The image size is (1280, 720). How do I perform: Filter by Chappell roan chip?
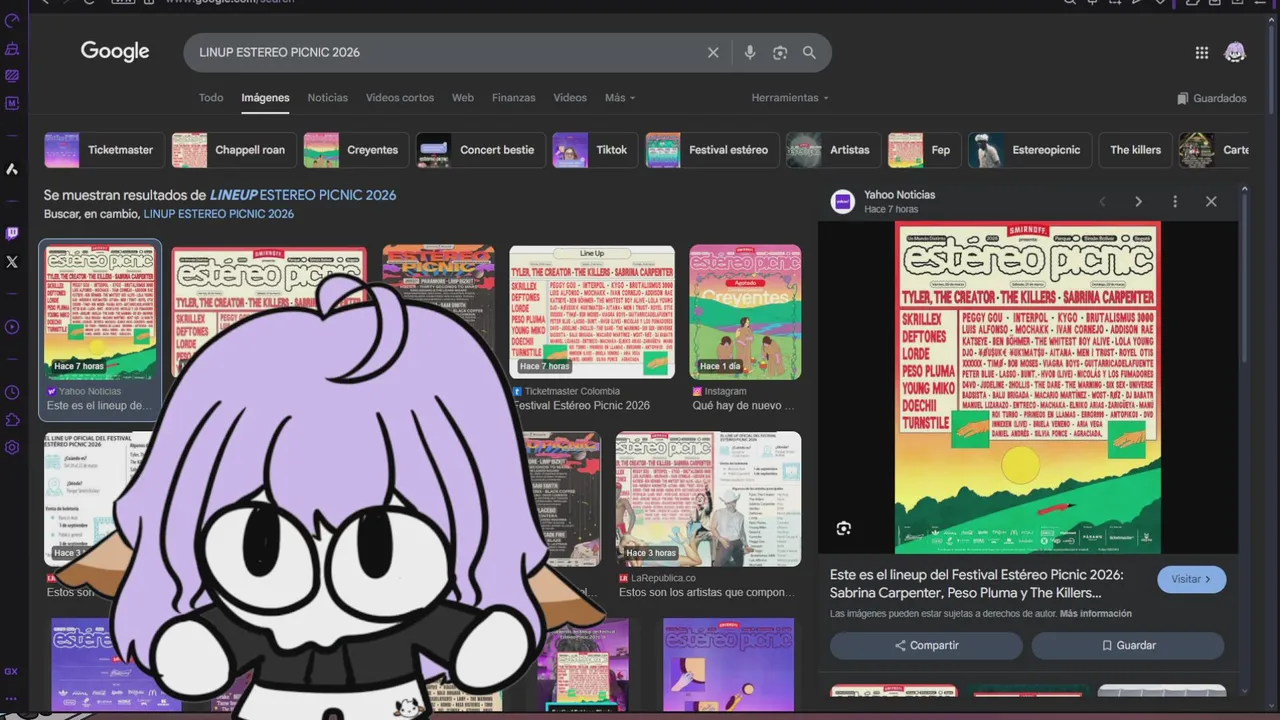click(x=235, y=150)
